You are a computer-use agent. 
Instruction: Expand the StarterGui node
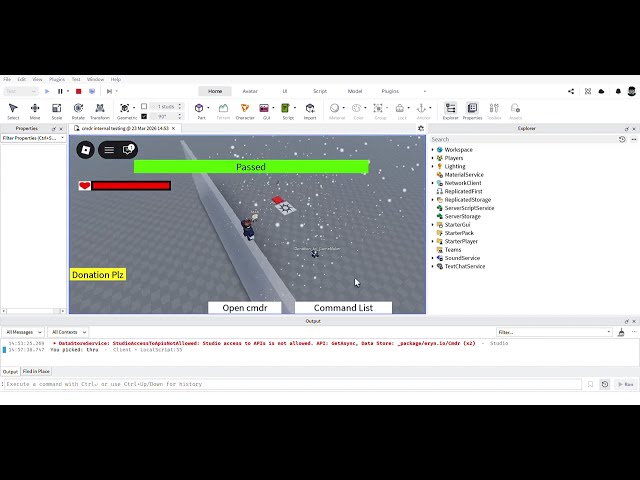coord(433,224)
